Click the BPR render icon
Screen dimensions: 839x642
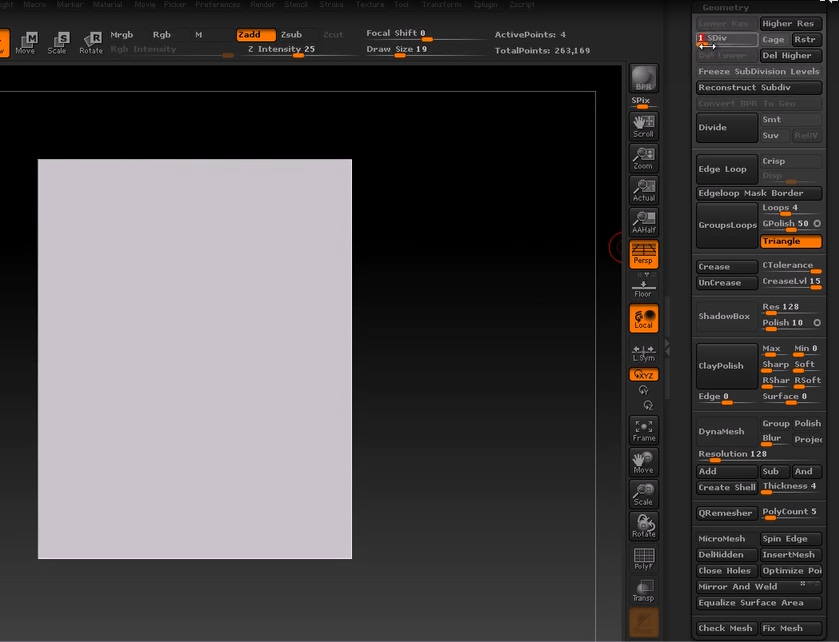pyautogui.click(x=644, y=78)
